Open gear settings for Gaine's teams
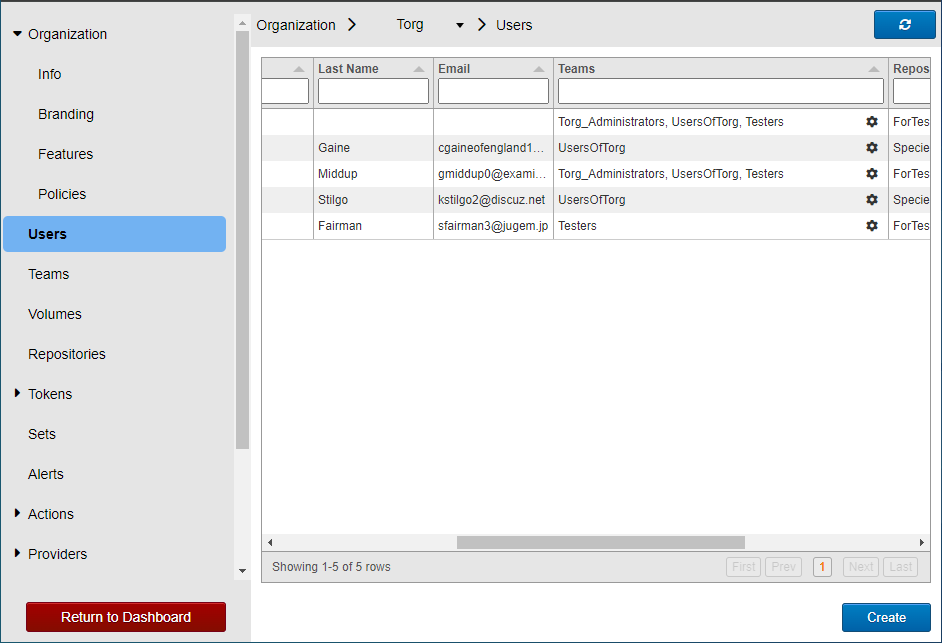The width and height of the screenshot is (942, 643). [x=872, y=147]
